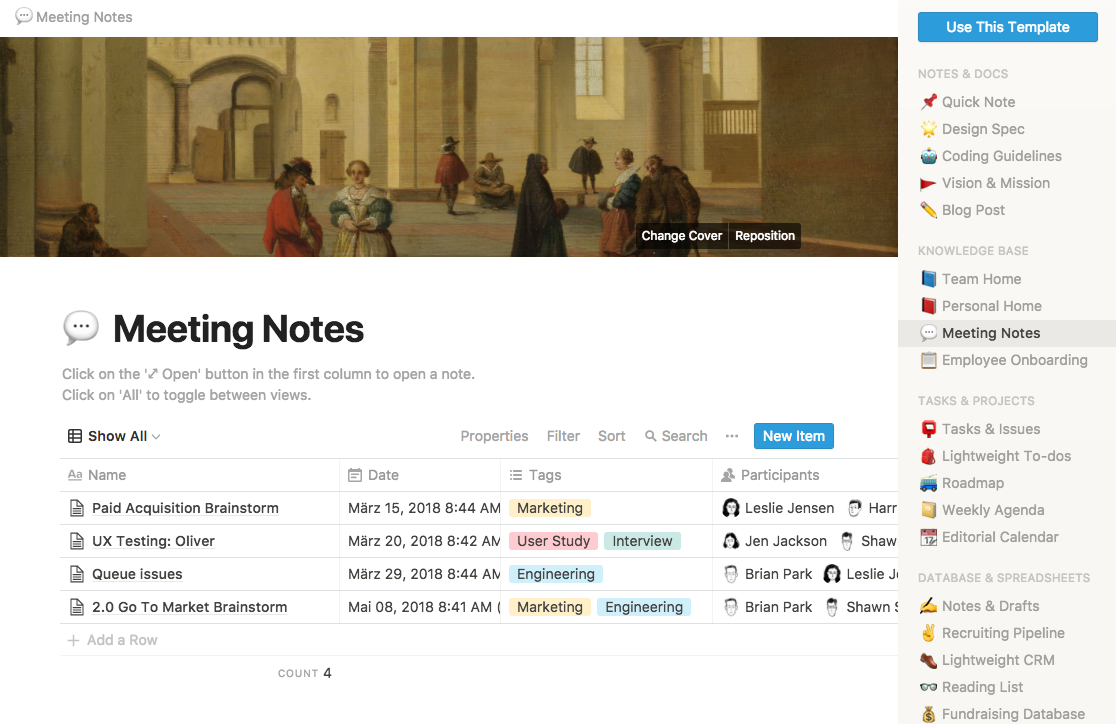Screen dimensions: 1116x724
Task: Click the red flag icon for Vision & Mission
Action: coord(928,184)
